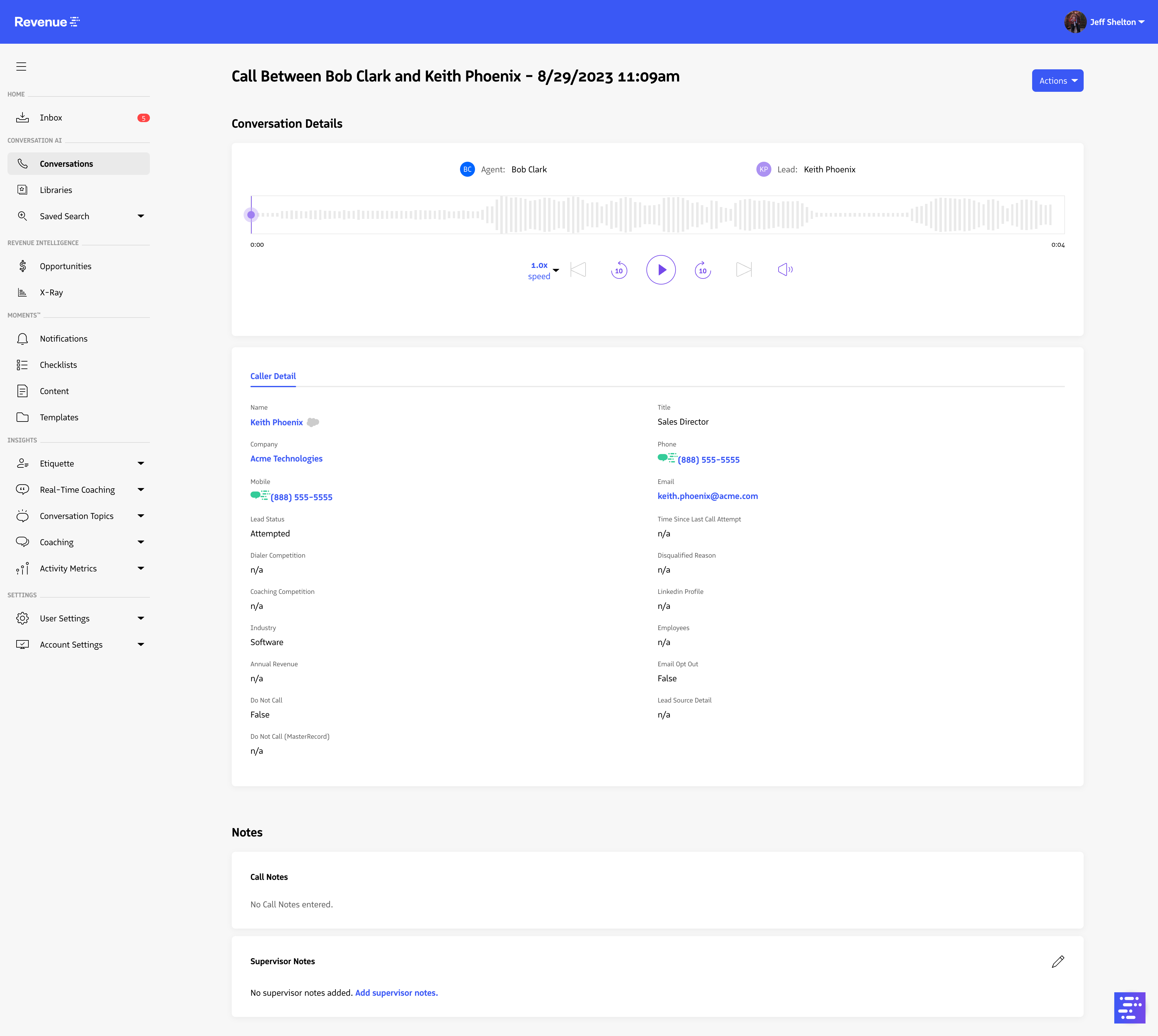The image size is (1158, 1036).
Task: Open the Actions dropdown button
Action: tap(1057, 81)
